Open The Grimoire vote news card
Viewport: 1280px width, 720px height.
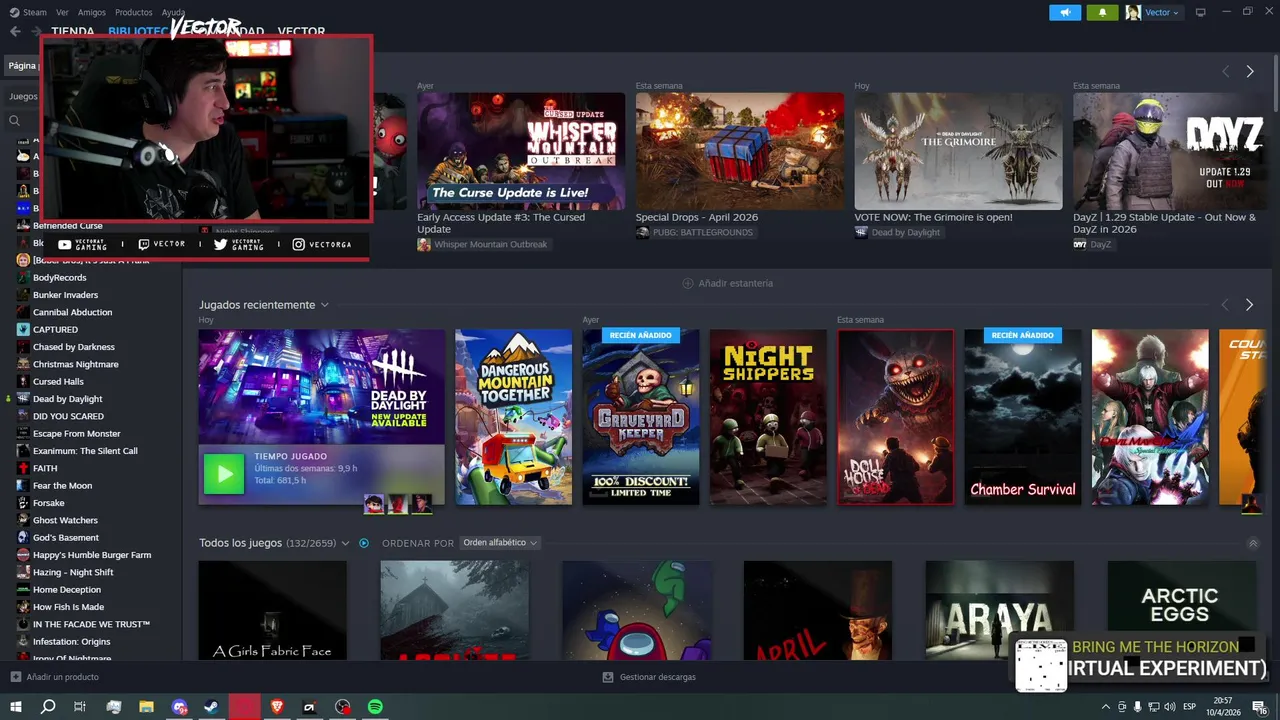958,151
